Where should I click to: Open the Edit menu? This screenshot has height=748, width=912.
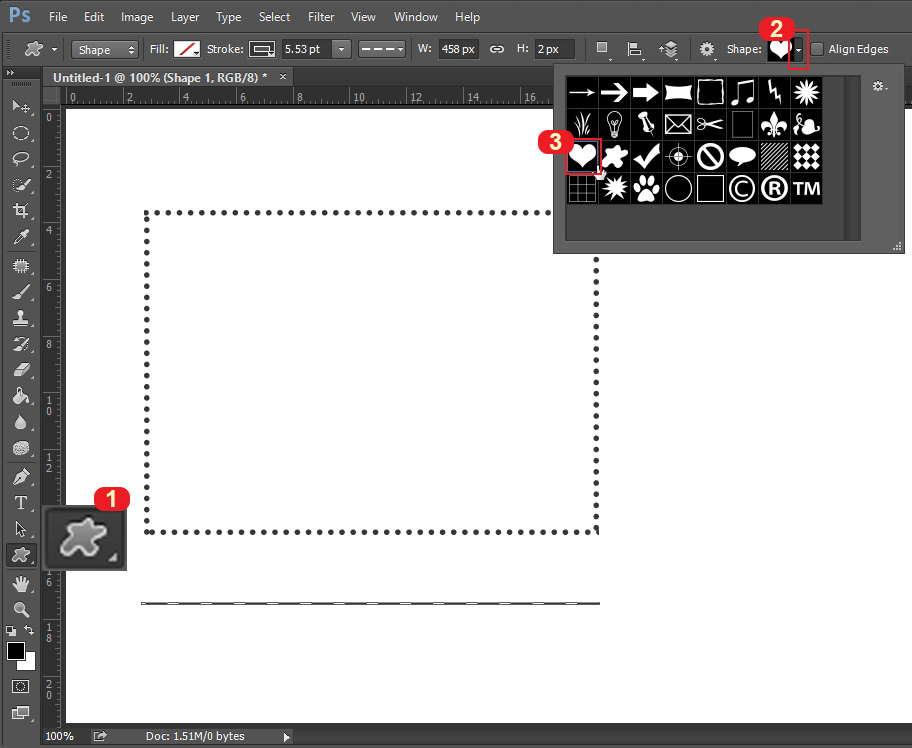point(94,17)
